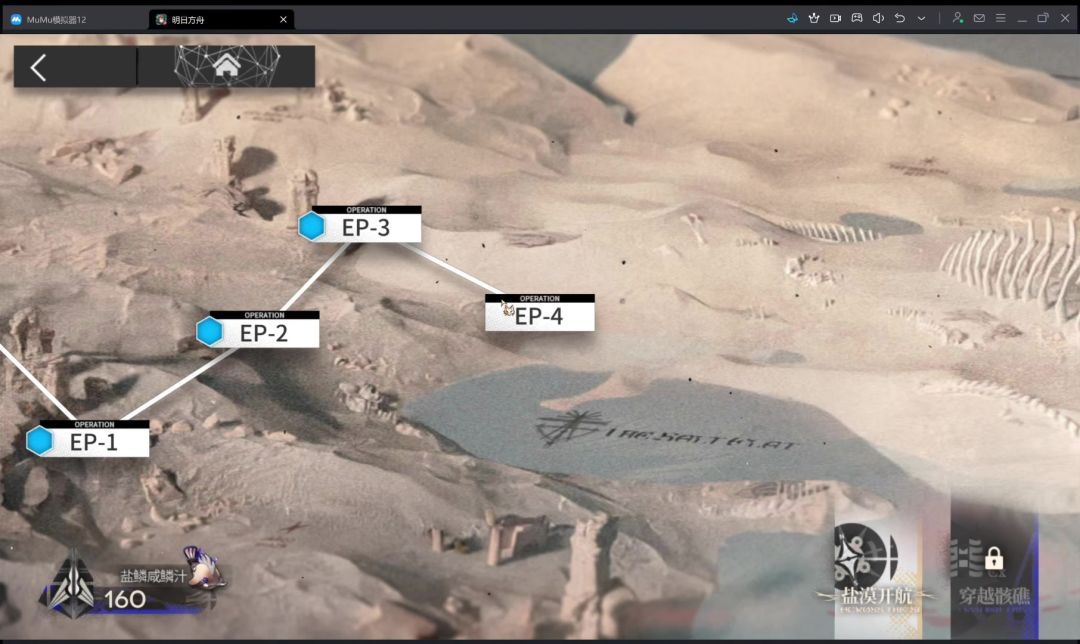Open the emulator hamburger menu

pos(1001,19)
